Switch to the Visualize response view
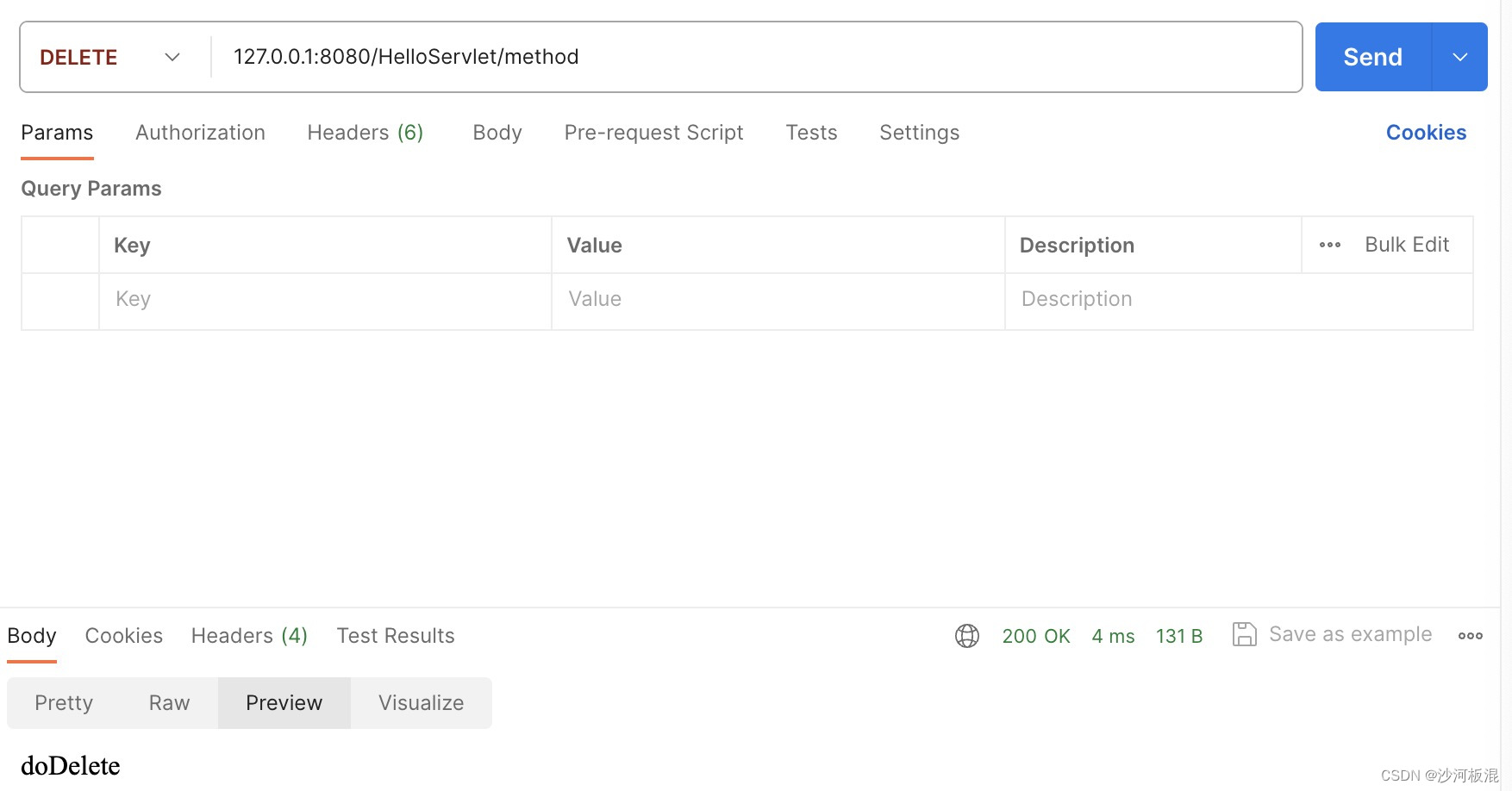 421,702
